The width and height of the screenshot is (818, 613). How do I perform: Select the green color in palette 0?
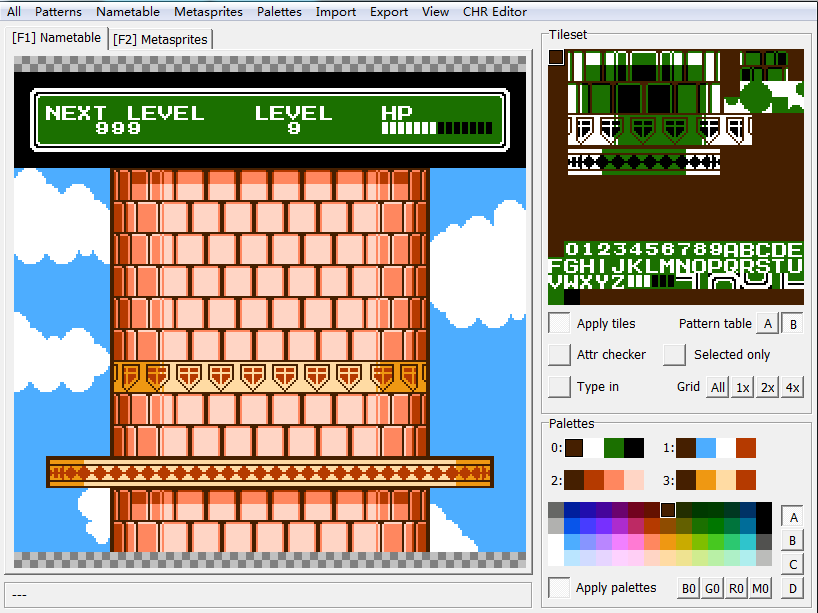tap(614, 448)
